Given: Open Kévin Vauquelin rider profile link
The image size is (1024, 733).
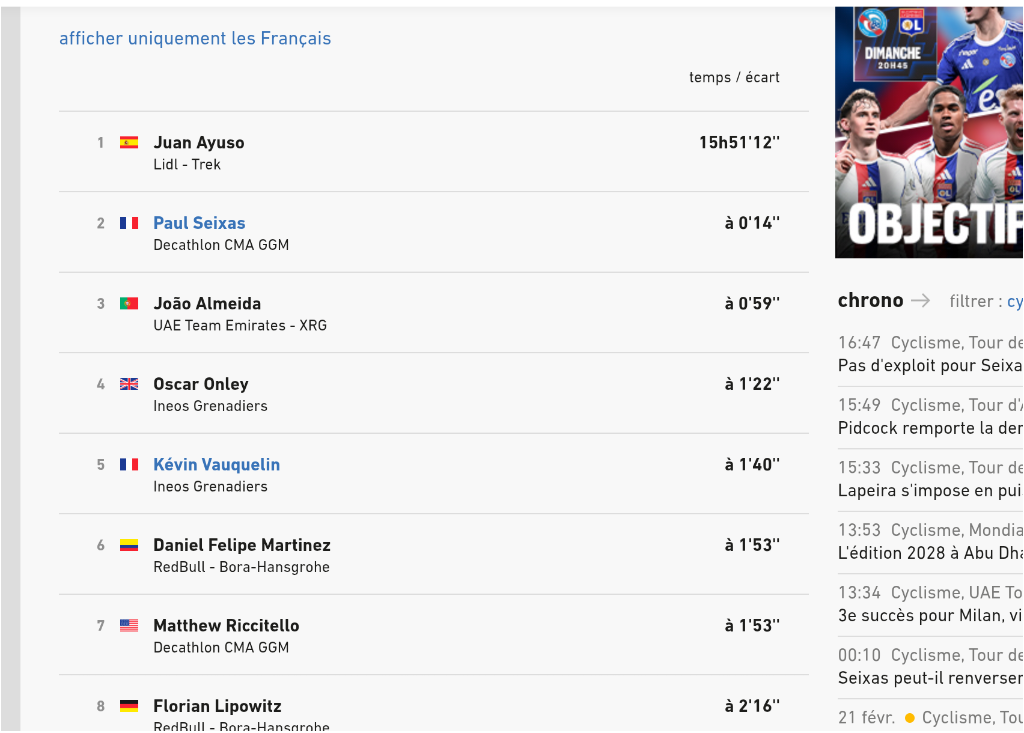Looking at the screenshot, I should tap(216, 465).
